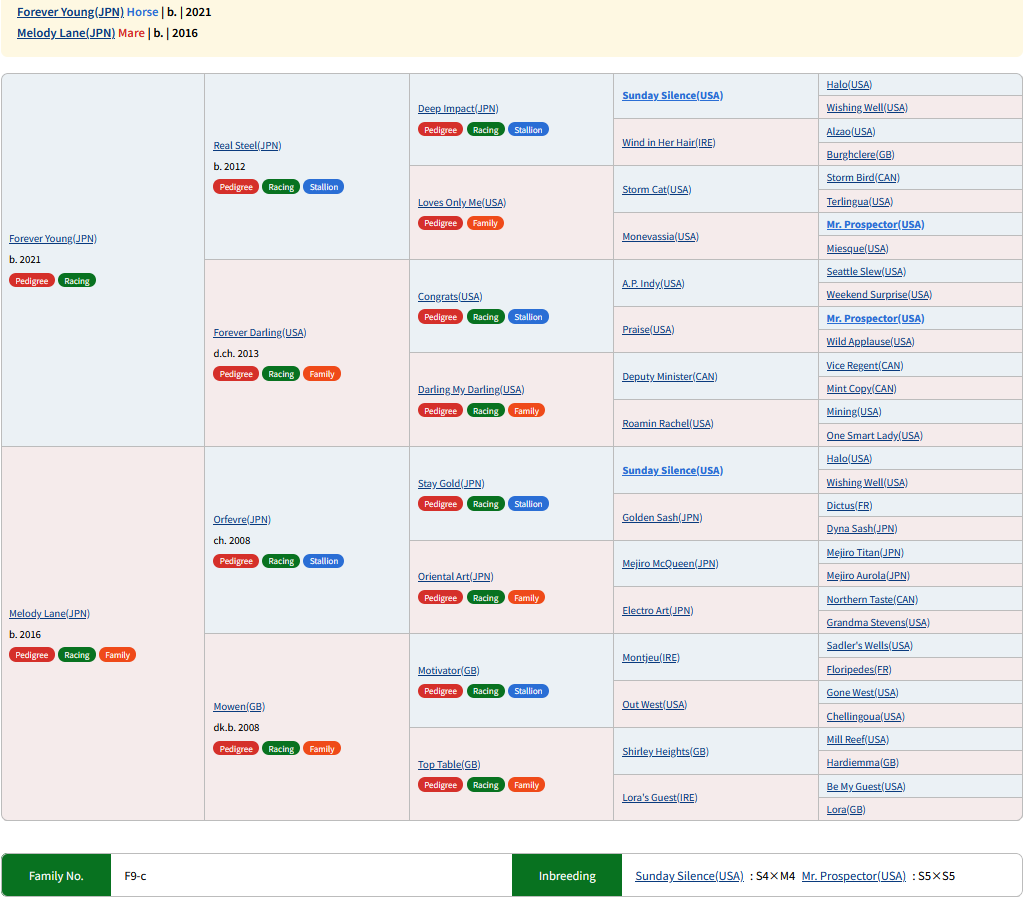The height and width of the screenshot is (902, 1026).
Task: Open Storm Cat(USA) ancestor link
Action: point(656,190)
